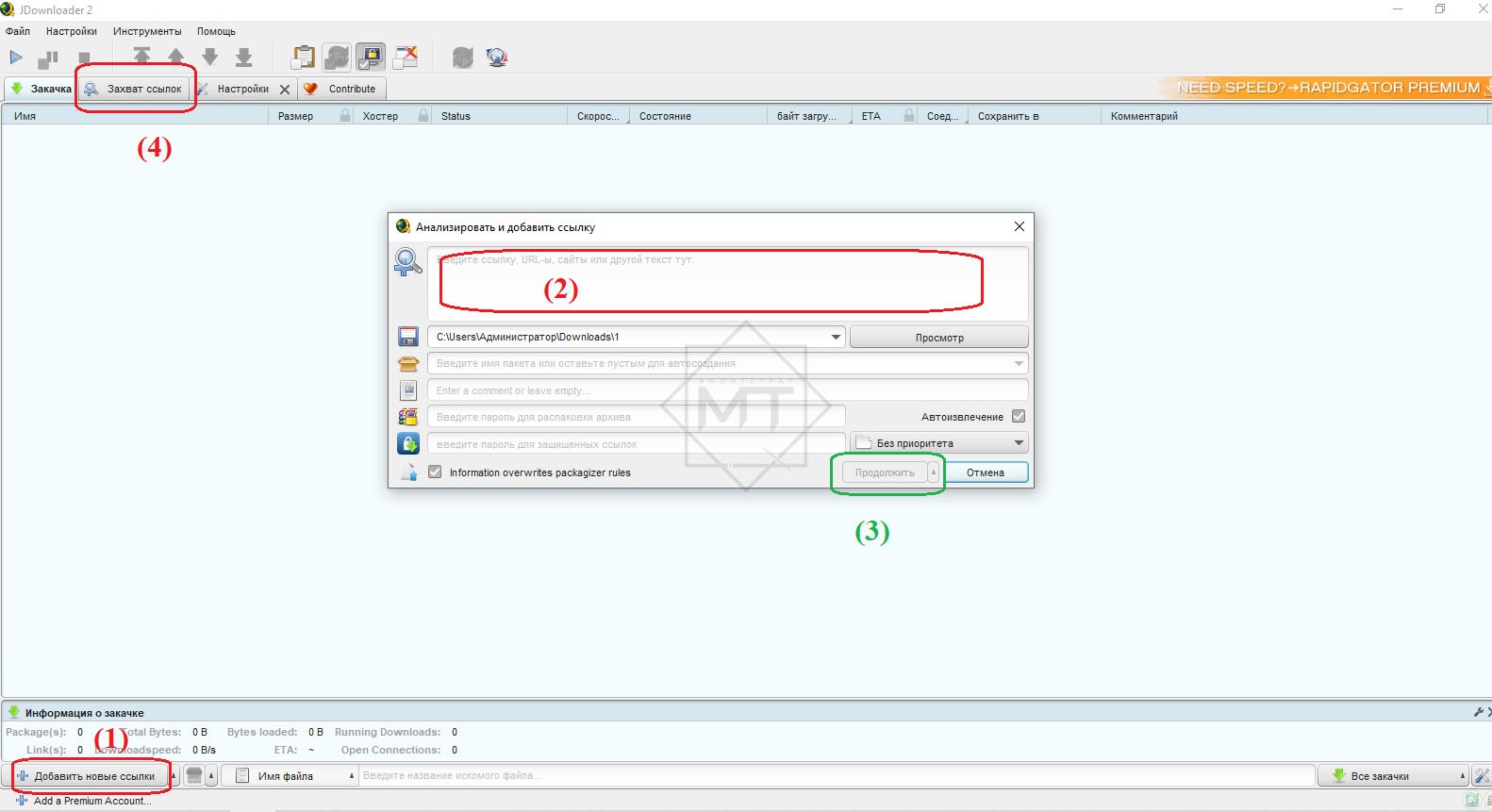Image resolution: width=1492 pixels, height=812 pixels.
Task: Click the green lock download password icon
Action: click(x=408, y=443)
